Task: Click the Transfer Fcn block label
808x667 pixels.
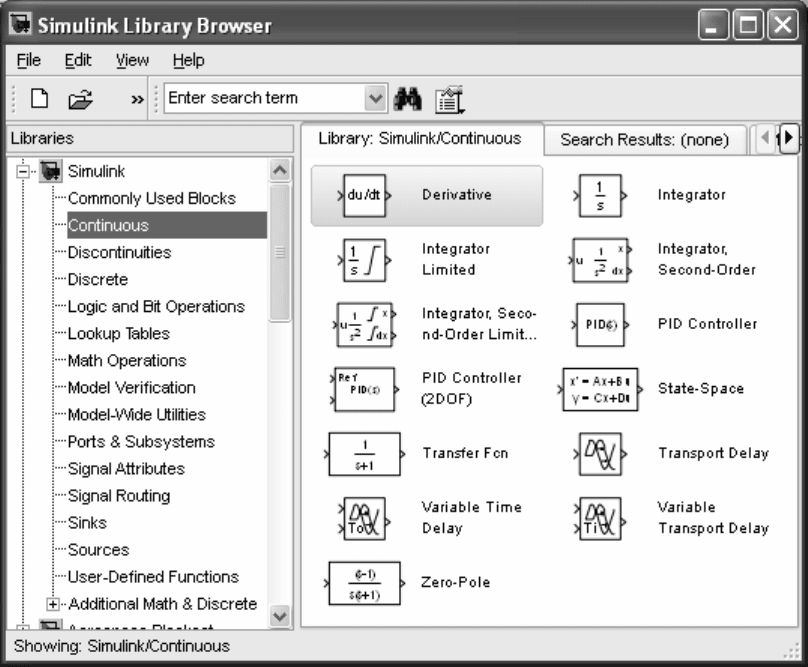Action: coord(465,453)
